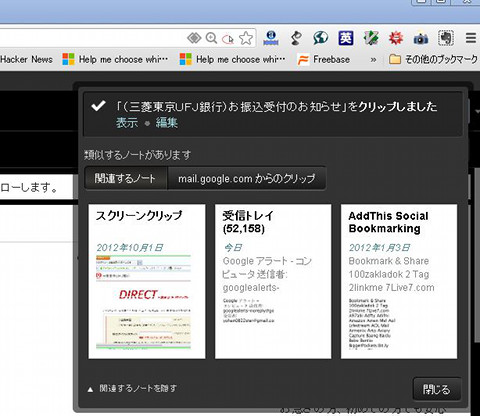Click the 閉じる button
Image resolution: width=480 pixels, height=416 pixels.
tap(437, 389)
